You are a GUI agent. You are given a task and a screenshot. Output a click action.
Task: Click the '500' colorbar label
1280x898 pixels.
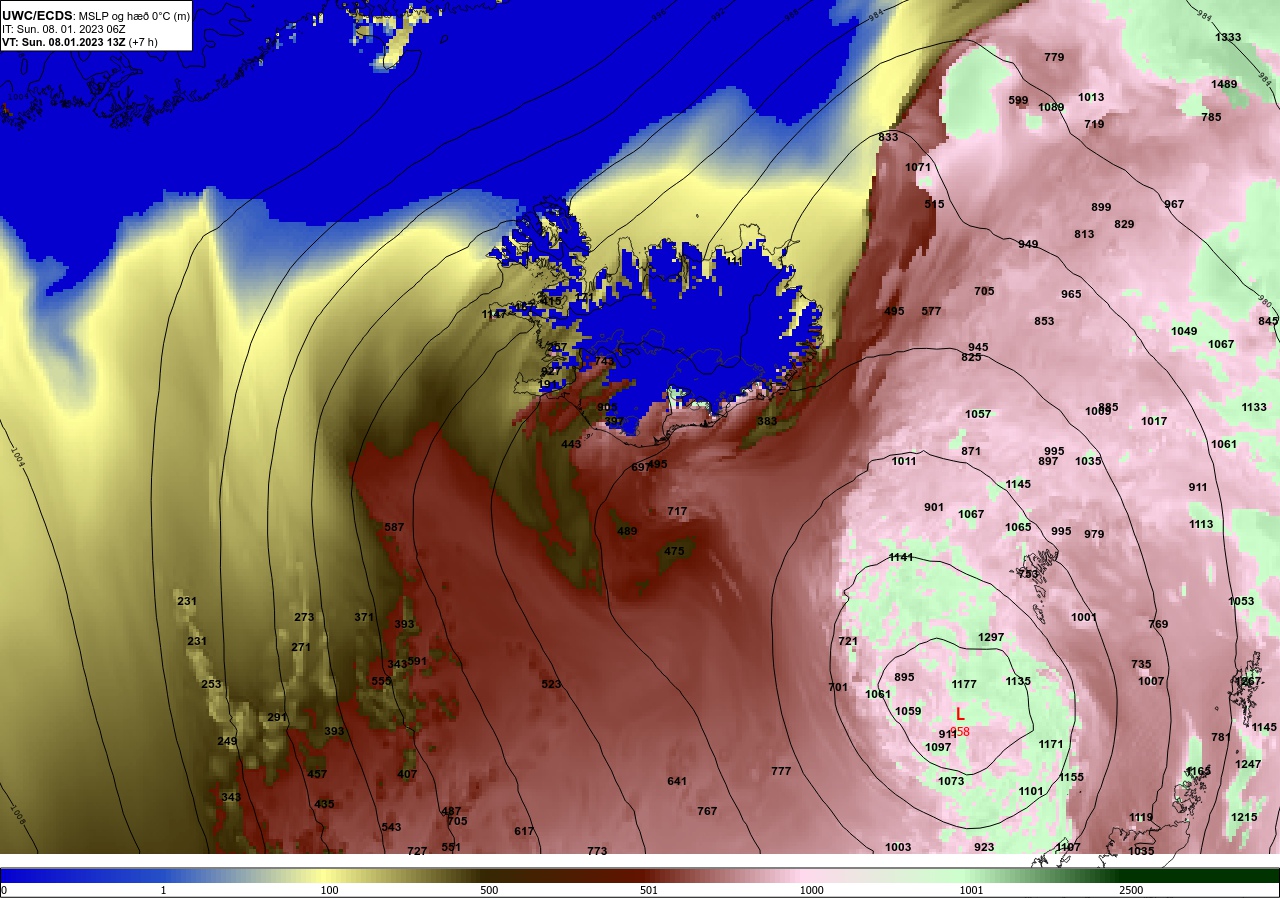point(489,890)
